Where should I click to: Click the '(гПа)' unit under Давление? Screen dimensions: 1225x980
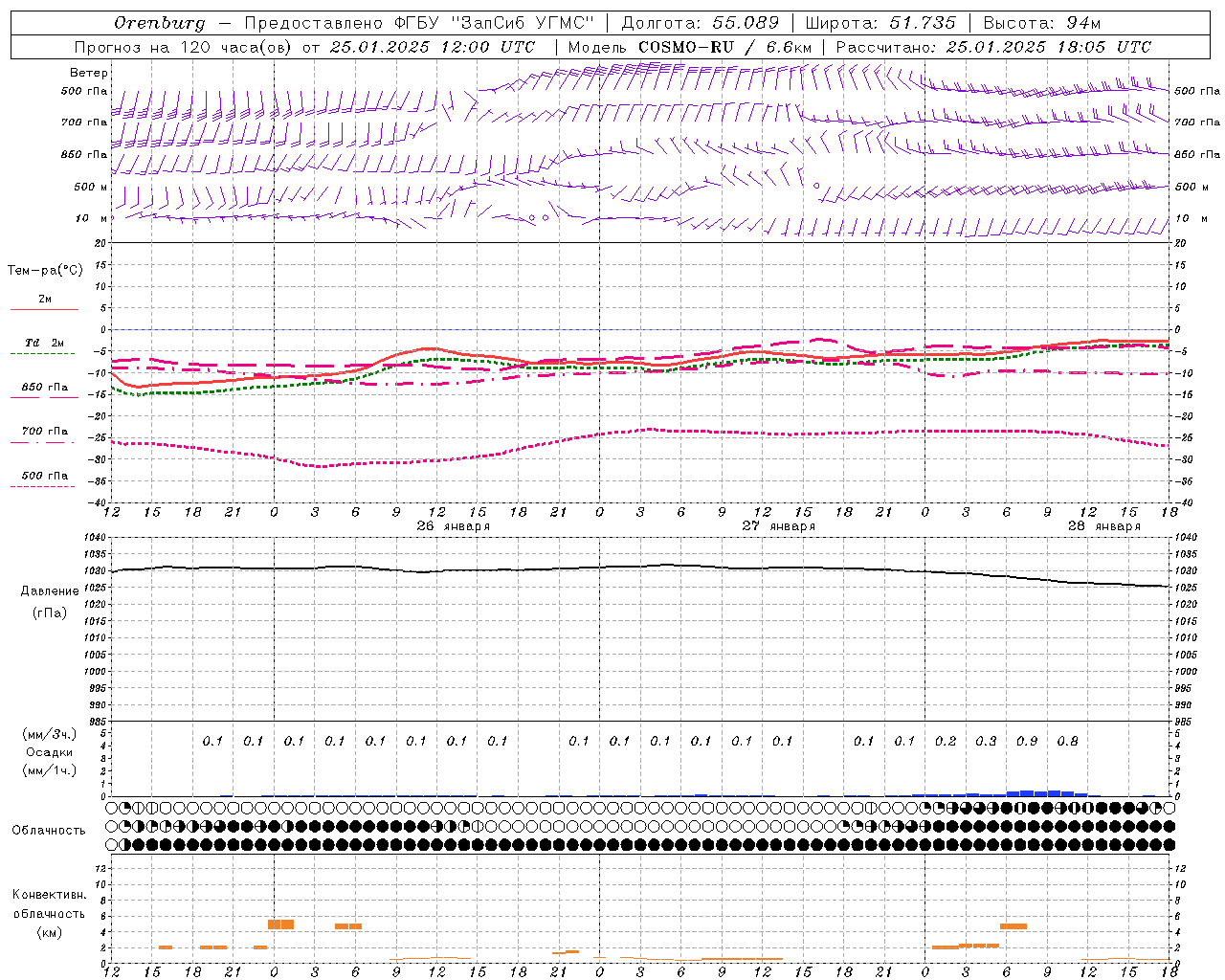coord(50,612)
